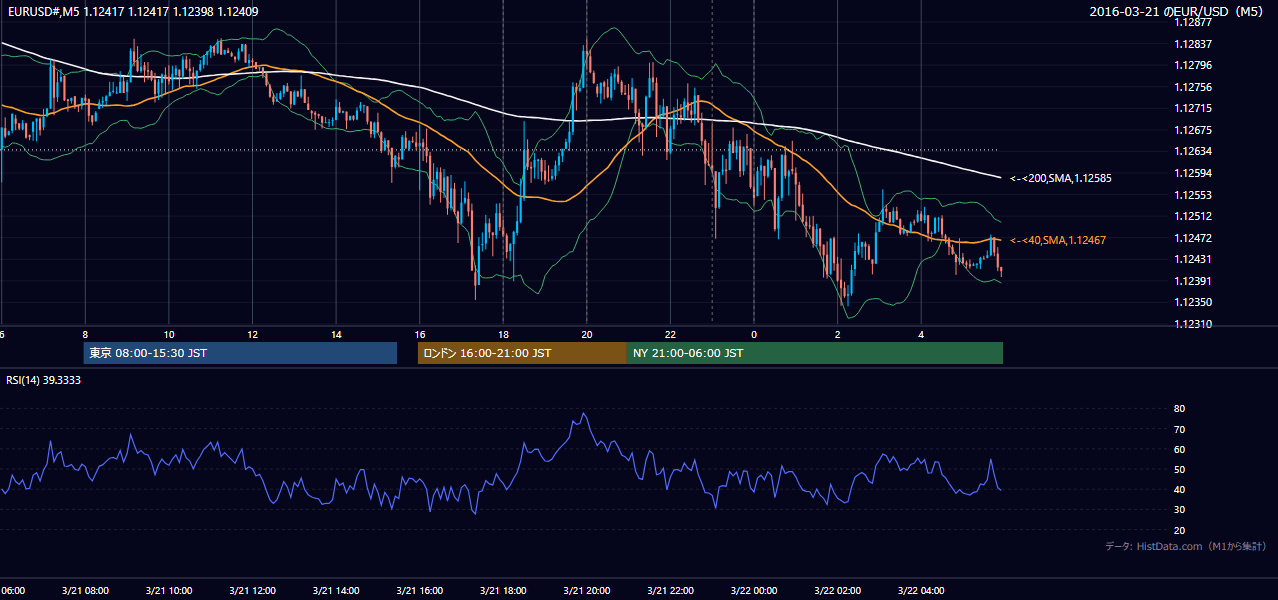This screenshot has height=600, width=1278.
Task: Click price axis level 1.12634
Action: coord(1193,151)
